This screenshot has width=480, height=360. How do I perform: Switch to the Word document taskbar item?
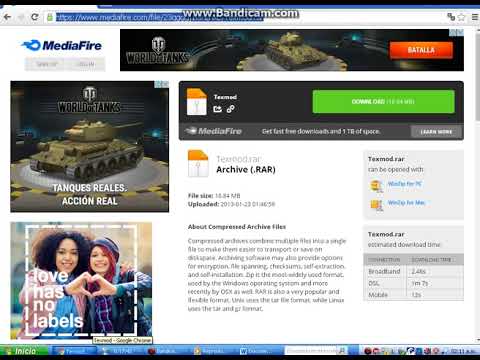[x=259, y=351]
